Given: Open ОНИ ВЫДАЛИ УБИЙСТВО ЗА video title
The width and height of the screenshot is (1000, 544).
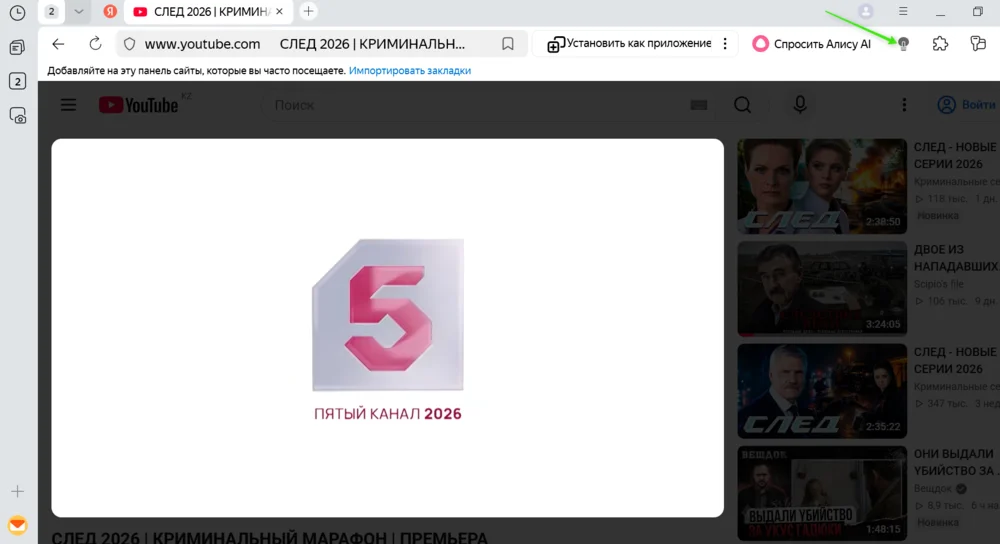Looking at the screenshot, I should tap(956, 462).
